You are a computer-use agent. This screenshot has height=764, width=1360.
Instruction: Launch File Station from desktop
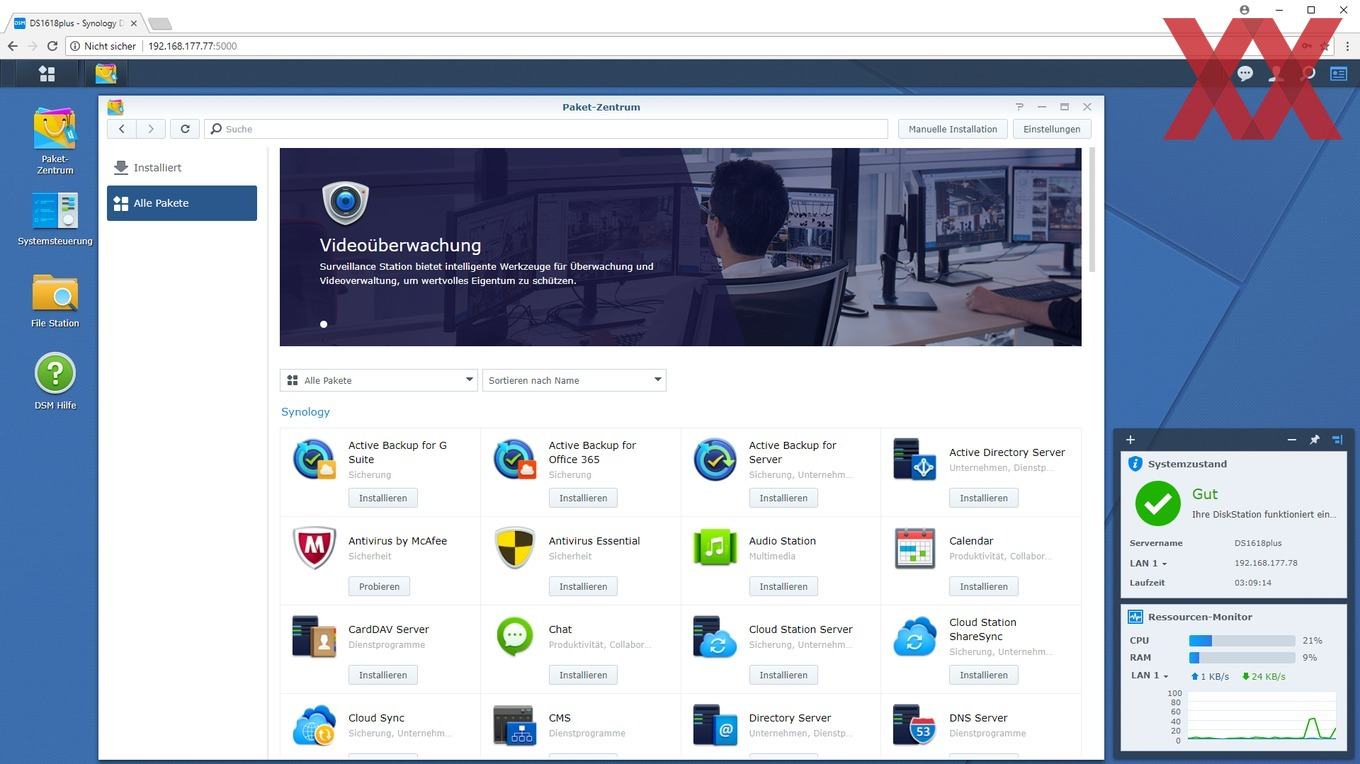tap(55, 301)
